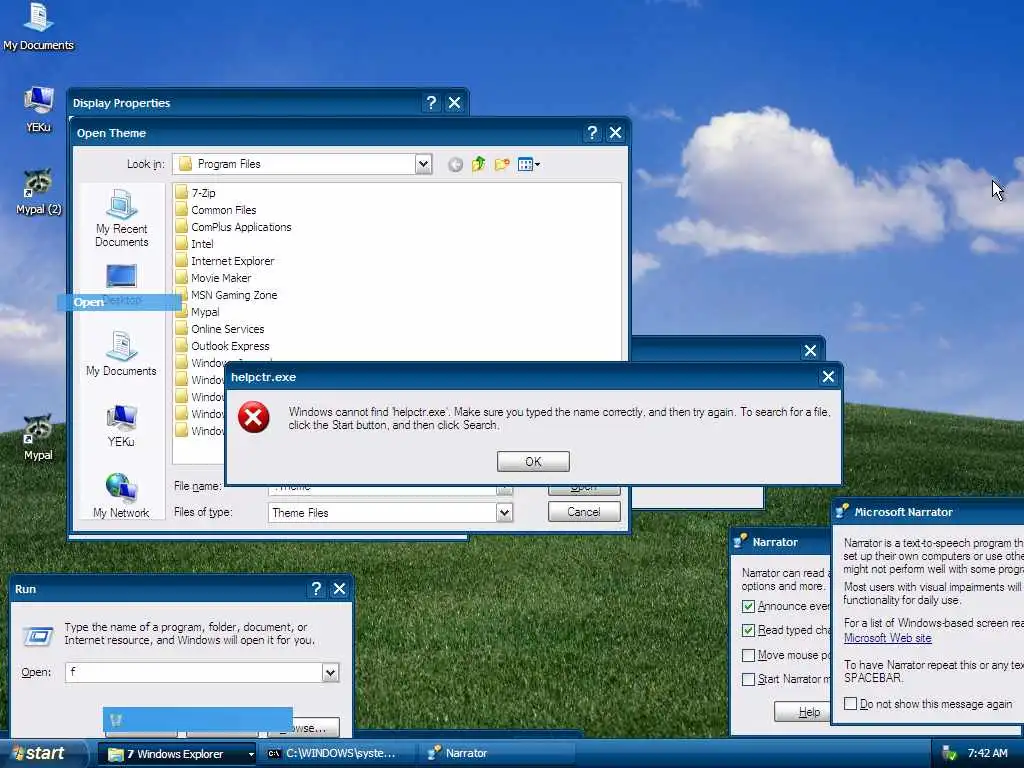Select the Outlook Express folder

coord(222,345)
